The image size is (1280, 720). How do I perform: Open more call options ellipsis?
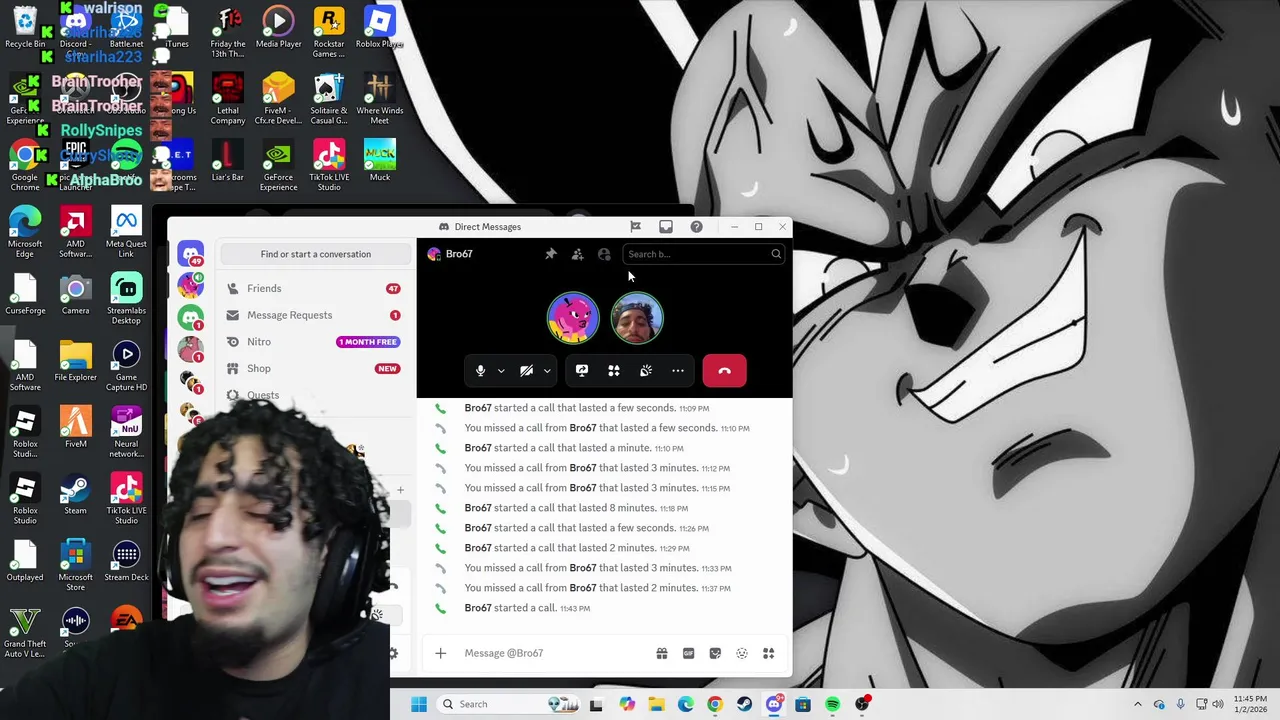point(678,371)
